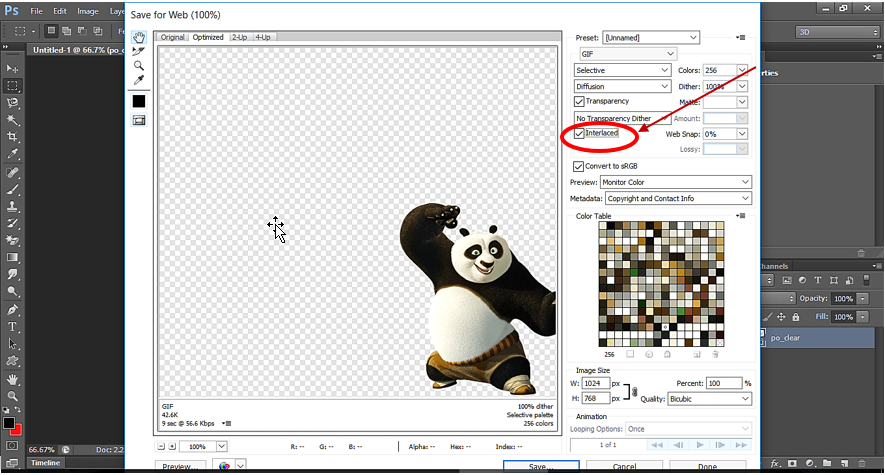
Task: Select the Hand tool in Photoshop toolbar
Action: [12, 379]
